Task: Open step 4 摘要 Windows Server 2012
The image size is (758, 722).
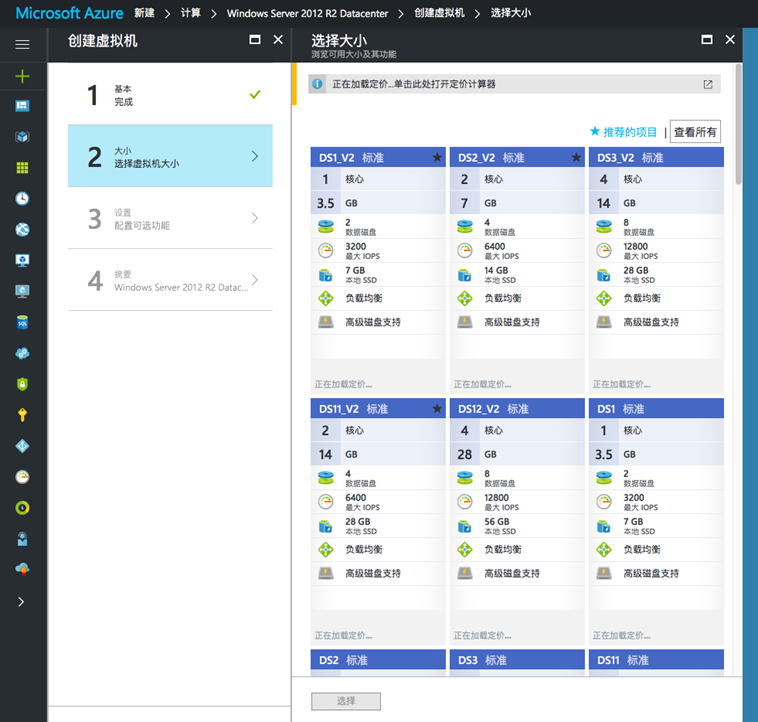Action: pos(170,280)
